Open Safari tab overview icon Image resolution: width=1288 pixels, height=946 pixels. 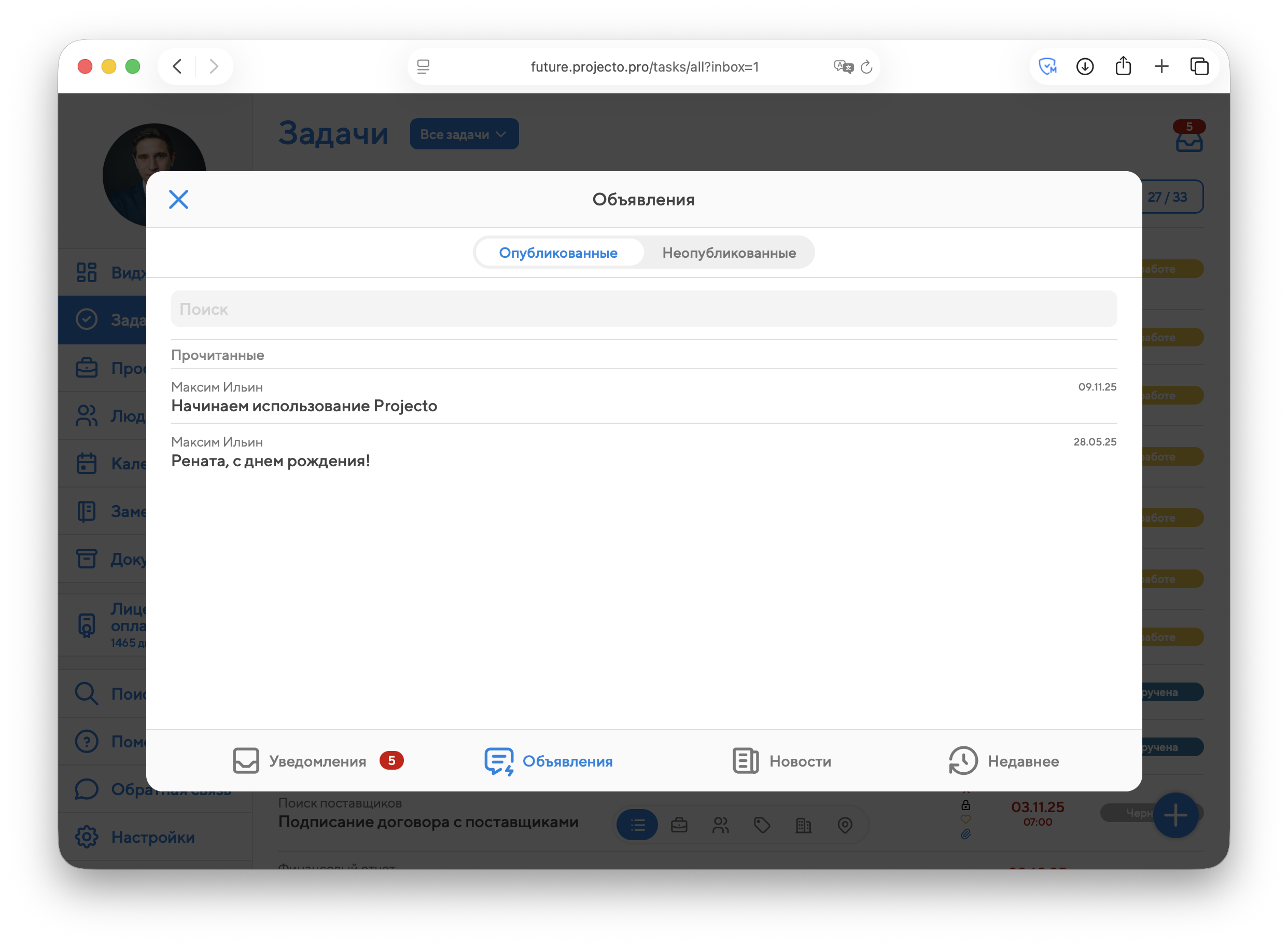coord(1199,66)
